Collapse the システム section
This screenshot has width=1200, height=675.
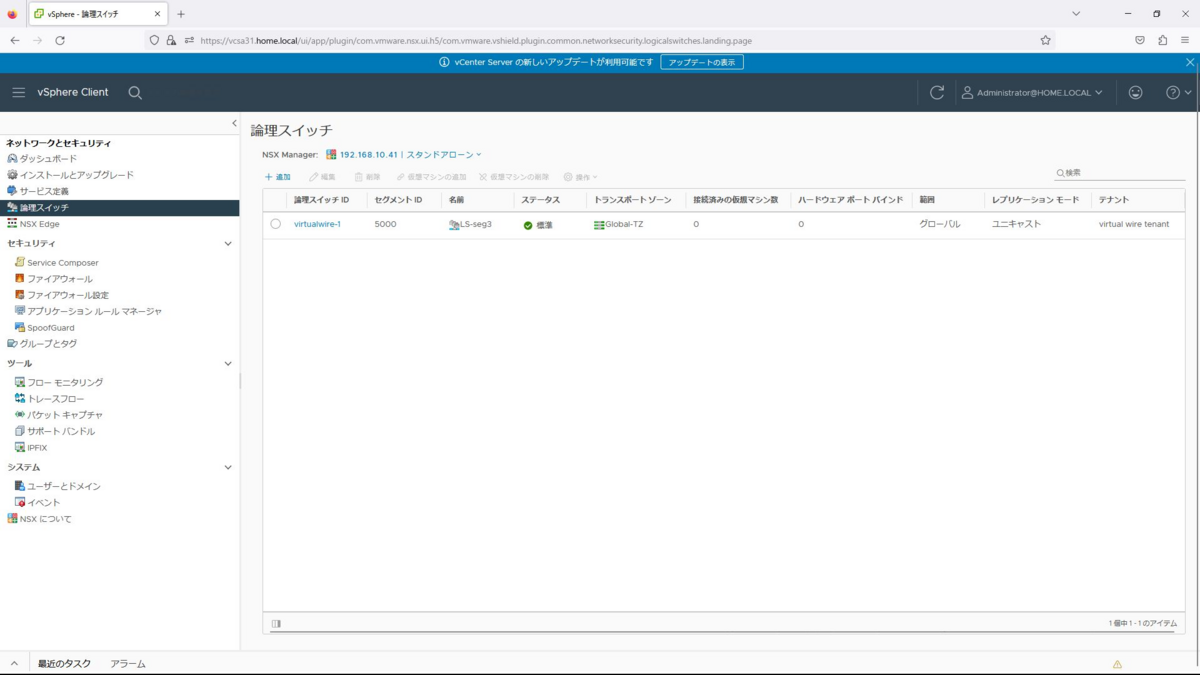[x=228, y=467]
